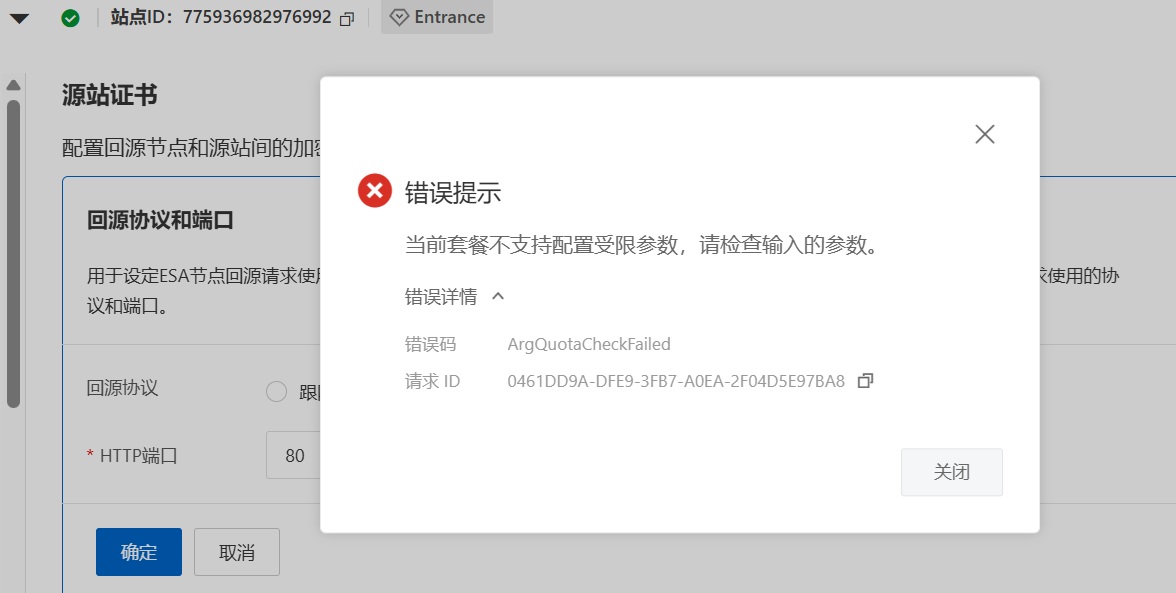
Task: Click the ArgQuotaCheckFailed error code text
Action: [x=589, y=344]
